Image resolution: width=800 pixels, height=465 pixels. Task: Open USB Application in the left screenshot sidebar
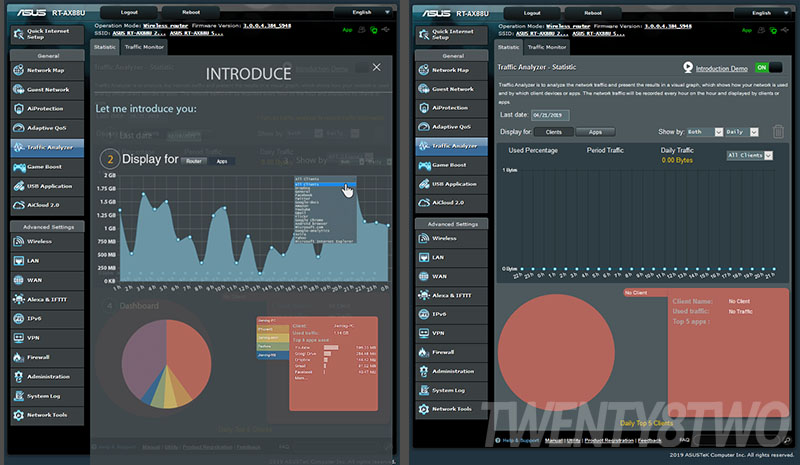pos(47,186)
